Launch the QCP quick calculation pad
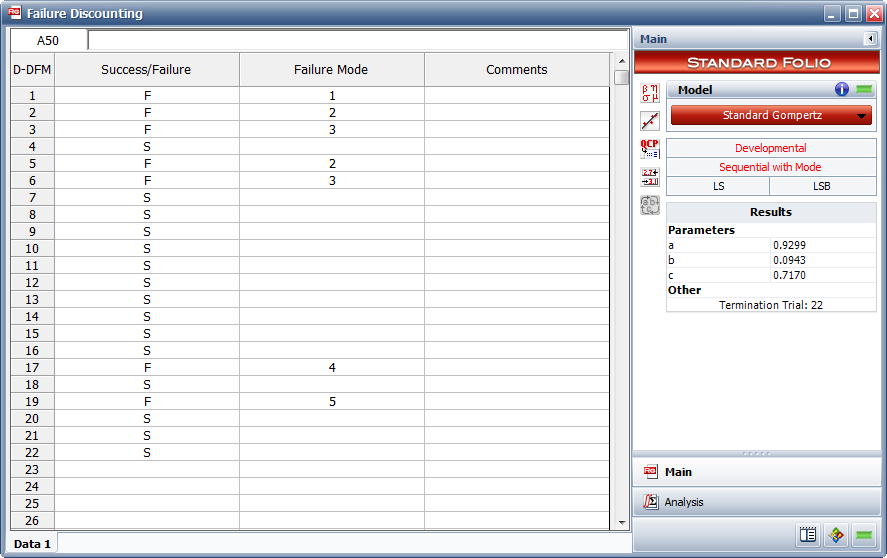 pos(650,149)
